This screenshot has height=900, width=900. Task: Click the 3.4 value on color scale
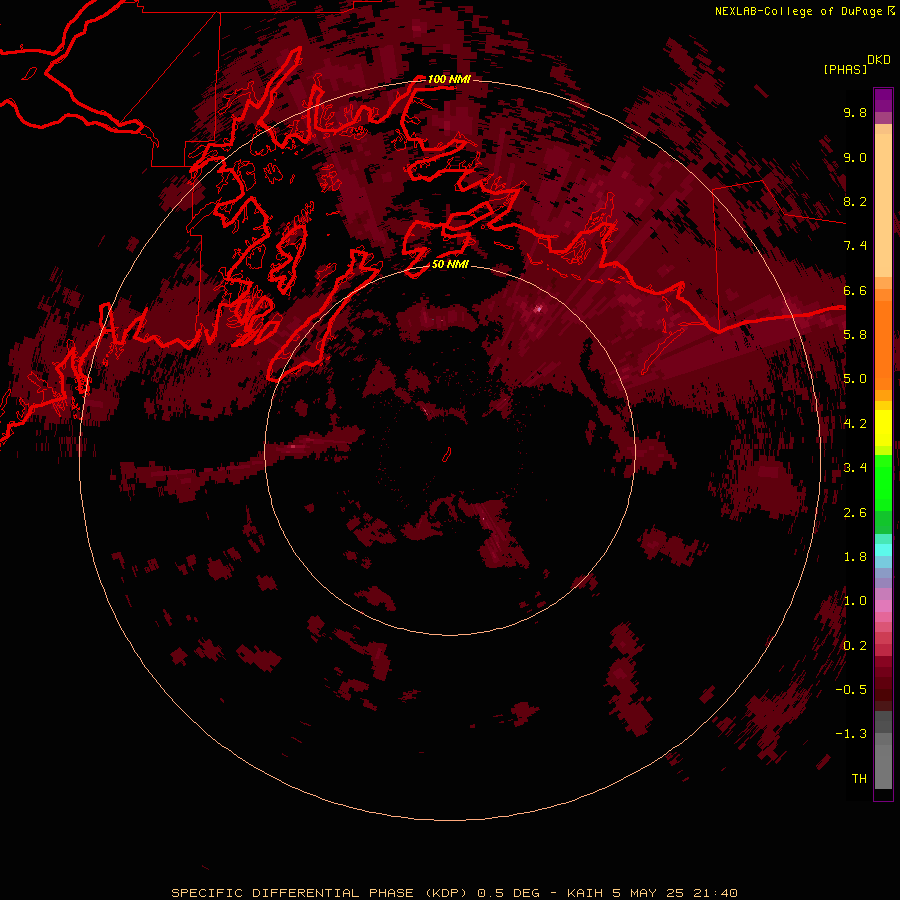(x=855, y=468)
